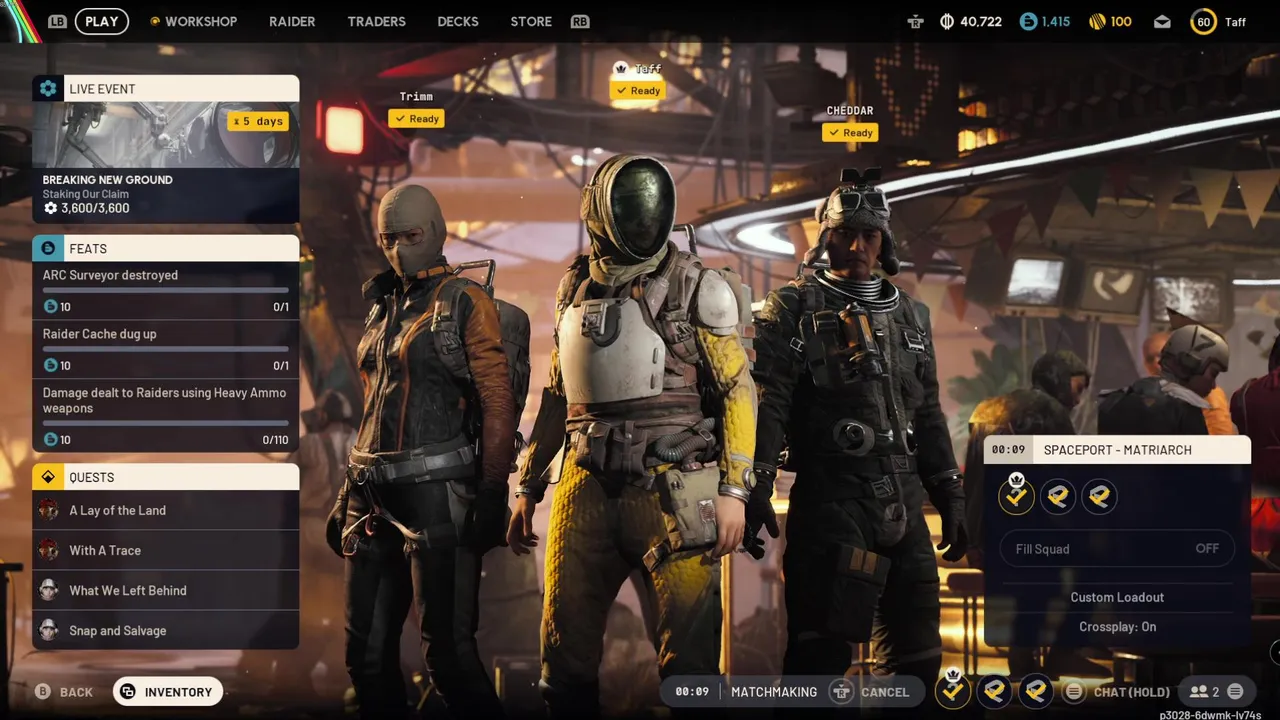Open the Live Event panel header

coord(165,88)
